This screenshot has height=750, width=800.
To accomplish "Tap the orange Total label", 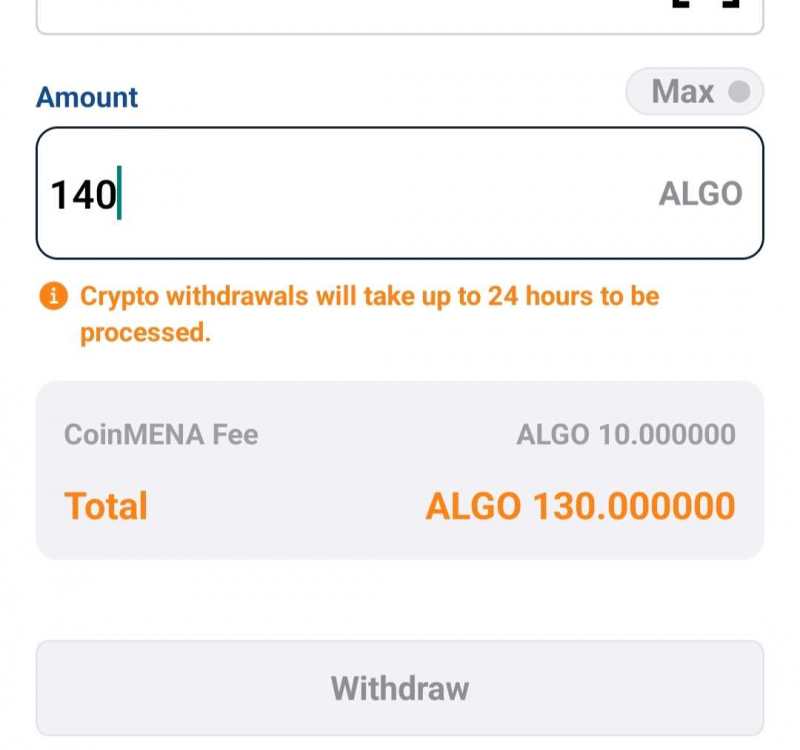I will tap(106, 506).
